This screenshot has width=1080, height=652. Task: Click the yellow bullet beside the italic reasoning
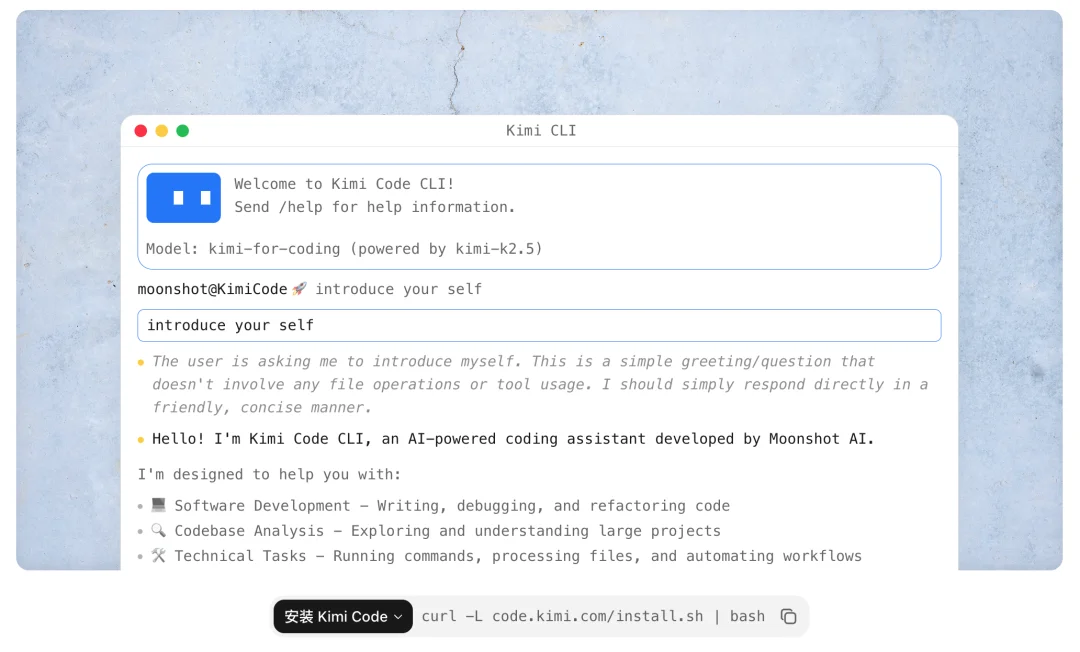tap(141, 362)
